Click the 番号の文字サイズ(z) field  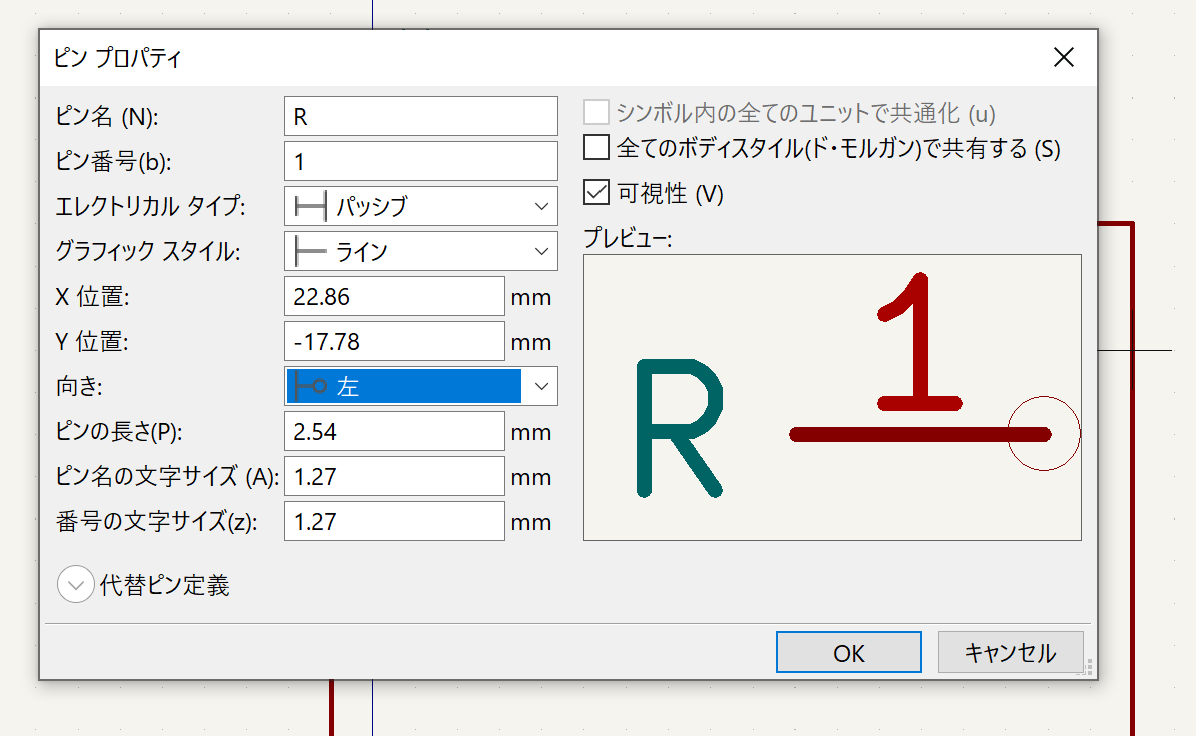[x=394, y=521]
